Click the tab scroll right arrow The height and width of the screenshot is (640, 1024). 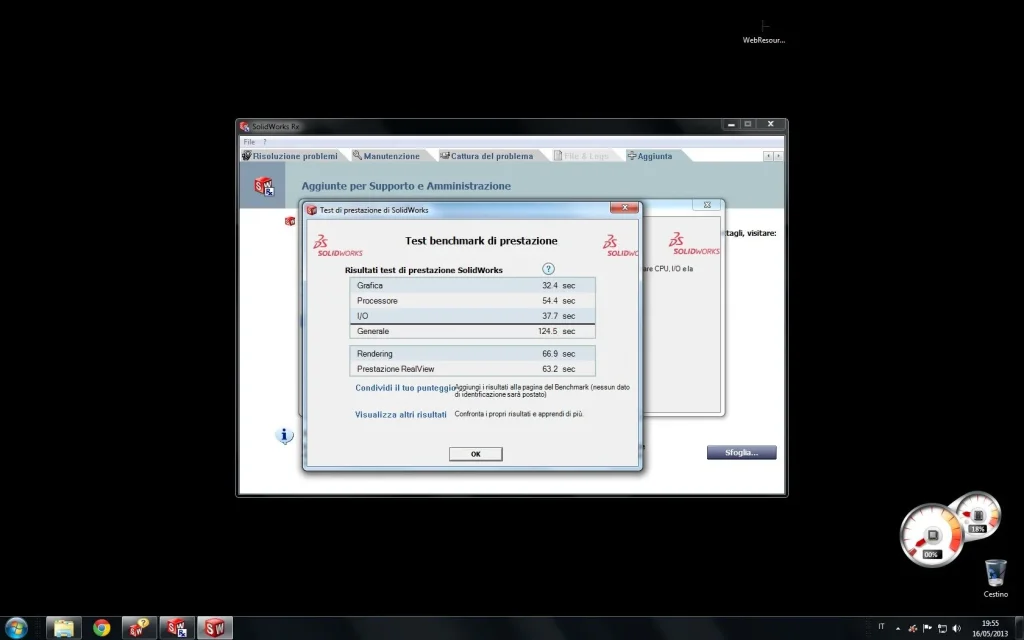click(x=778, y=156)
